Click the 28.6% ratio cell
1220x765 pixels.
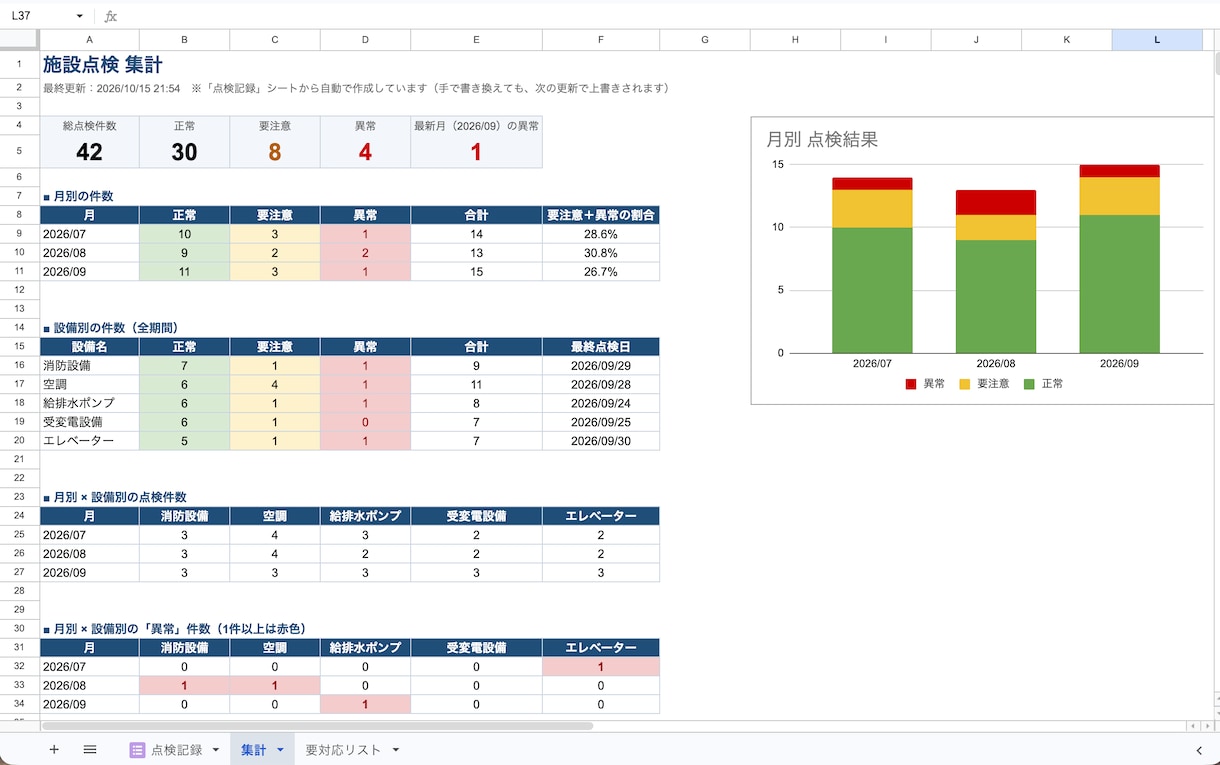tap(601, 234)
